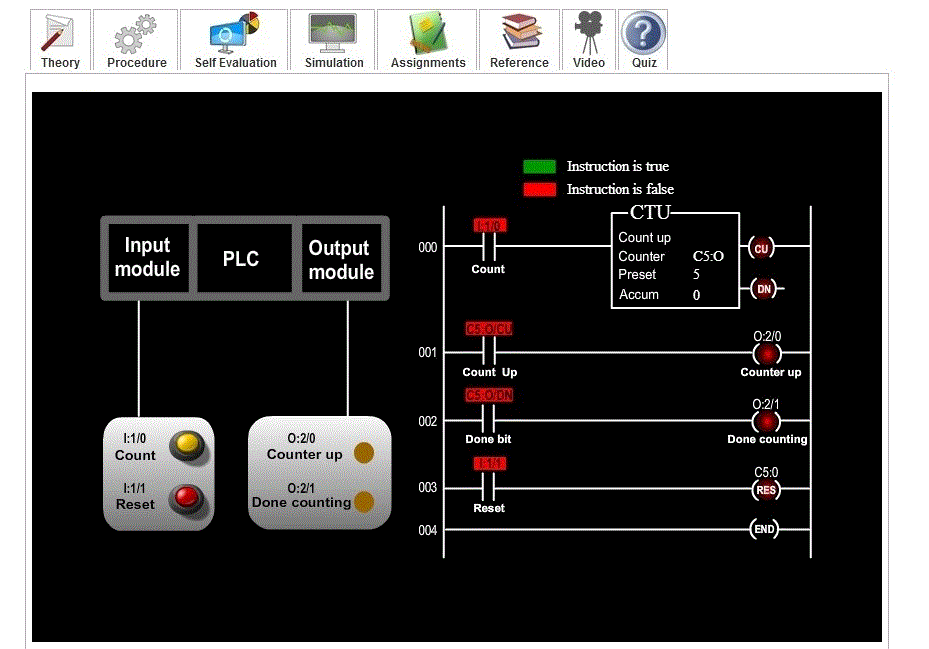Open the Theory tab
Image resolution: width=929 pixels, height=649 pixels.
click(x=60, y=40)
